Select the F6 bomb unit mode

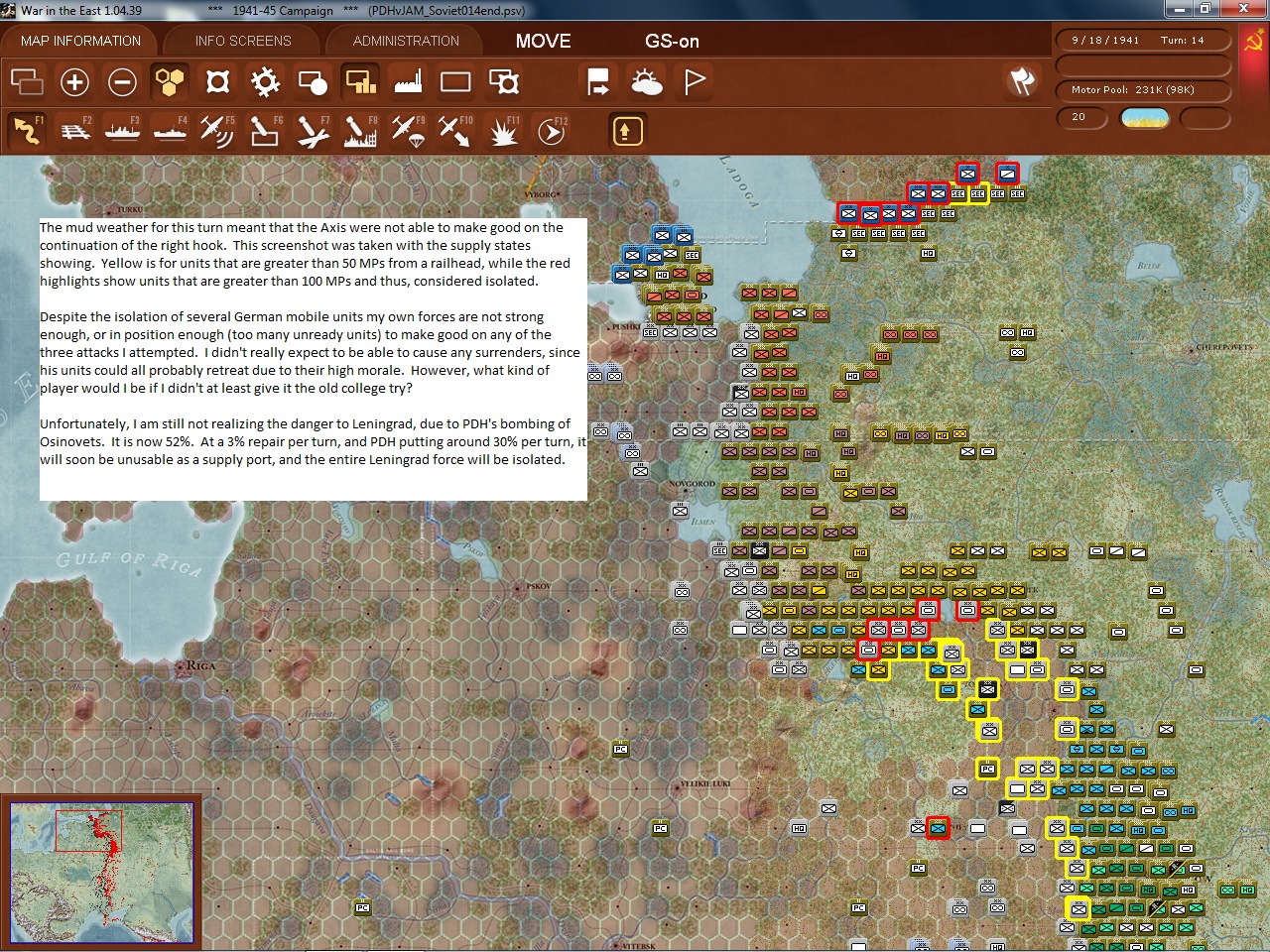tap(265, 131)
